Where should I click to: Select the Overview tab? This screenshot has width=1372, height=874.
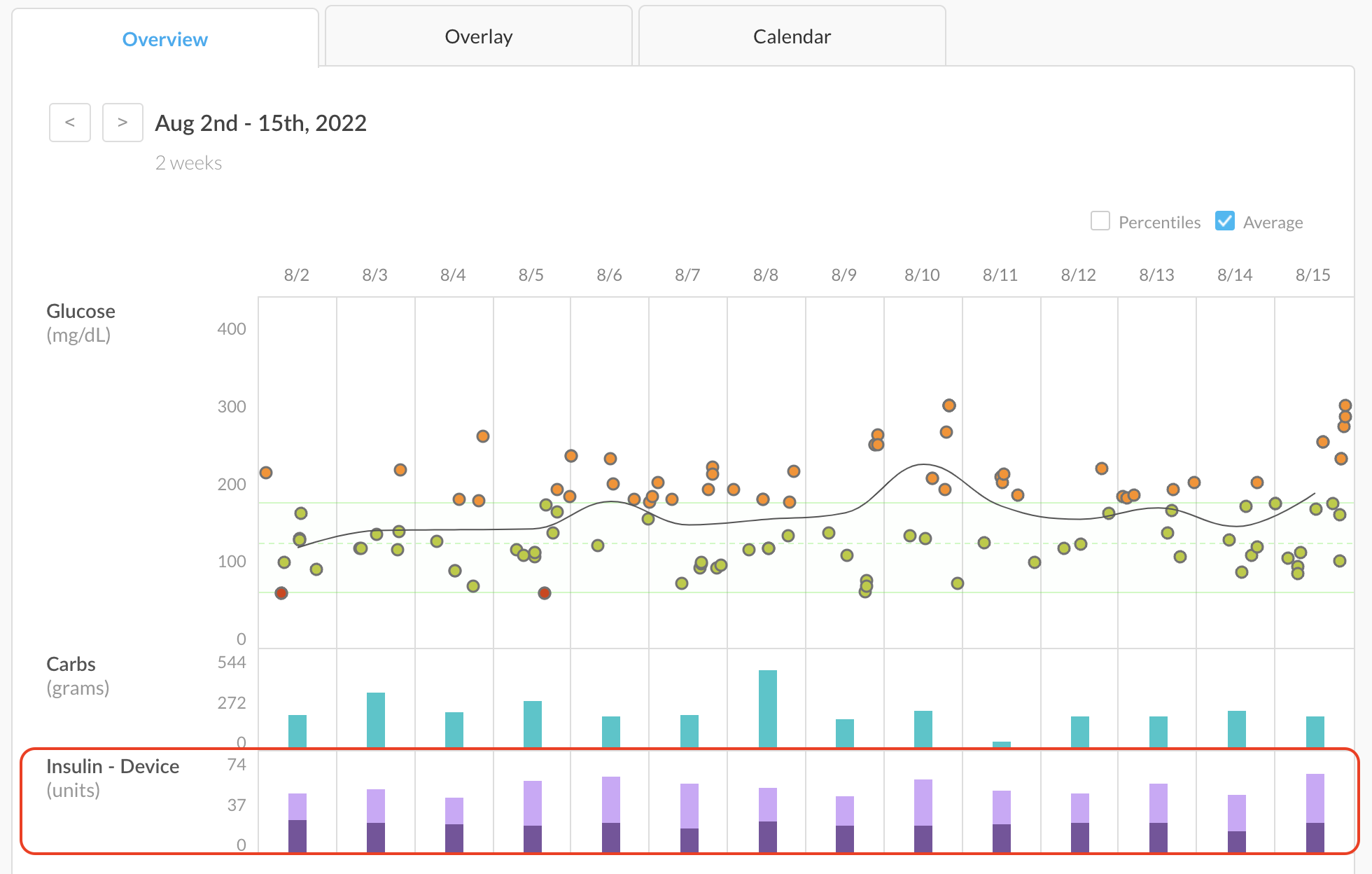[x=165, y=39]
